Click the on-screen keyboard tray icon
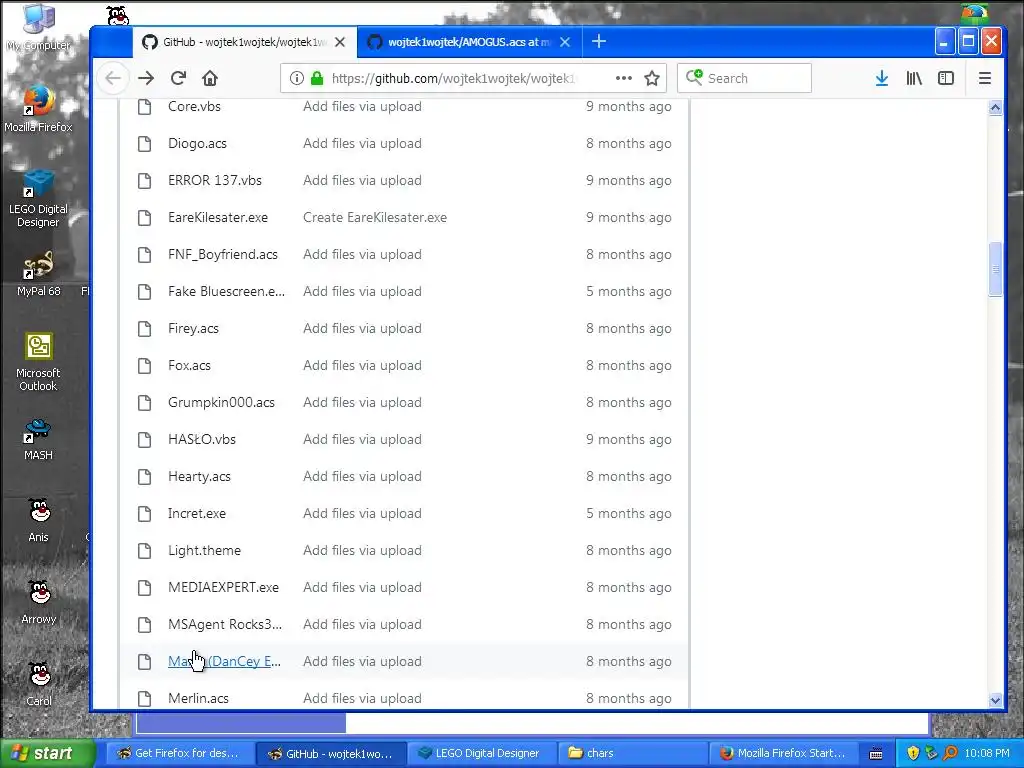Image resolution: width=1024 pixels, height=768 pixels. coord(876,754)
